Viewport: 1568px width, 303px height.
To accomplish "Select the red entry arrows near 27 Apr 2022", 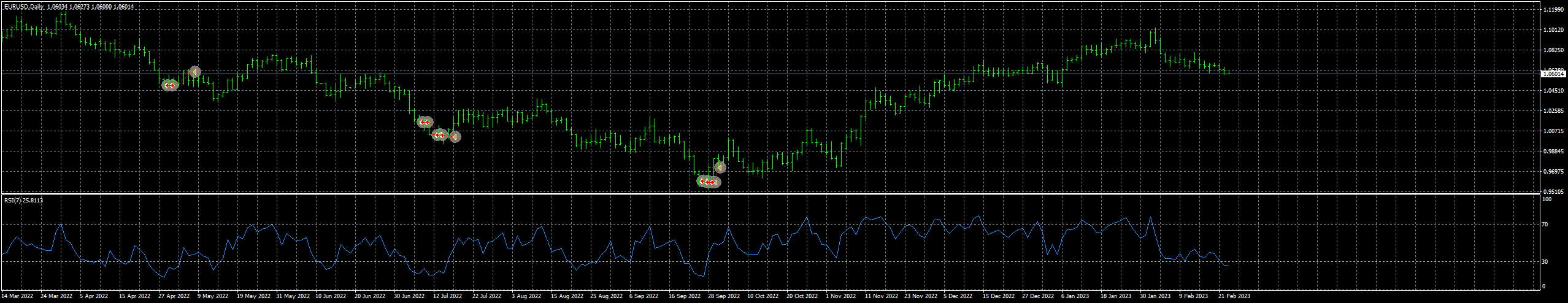I will (x=170, y=85).
